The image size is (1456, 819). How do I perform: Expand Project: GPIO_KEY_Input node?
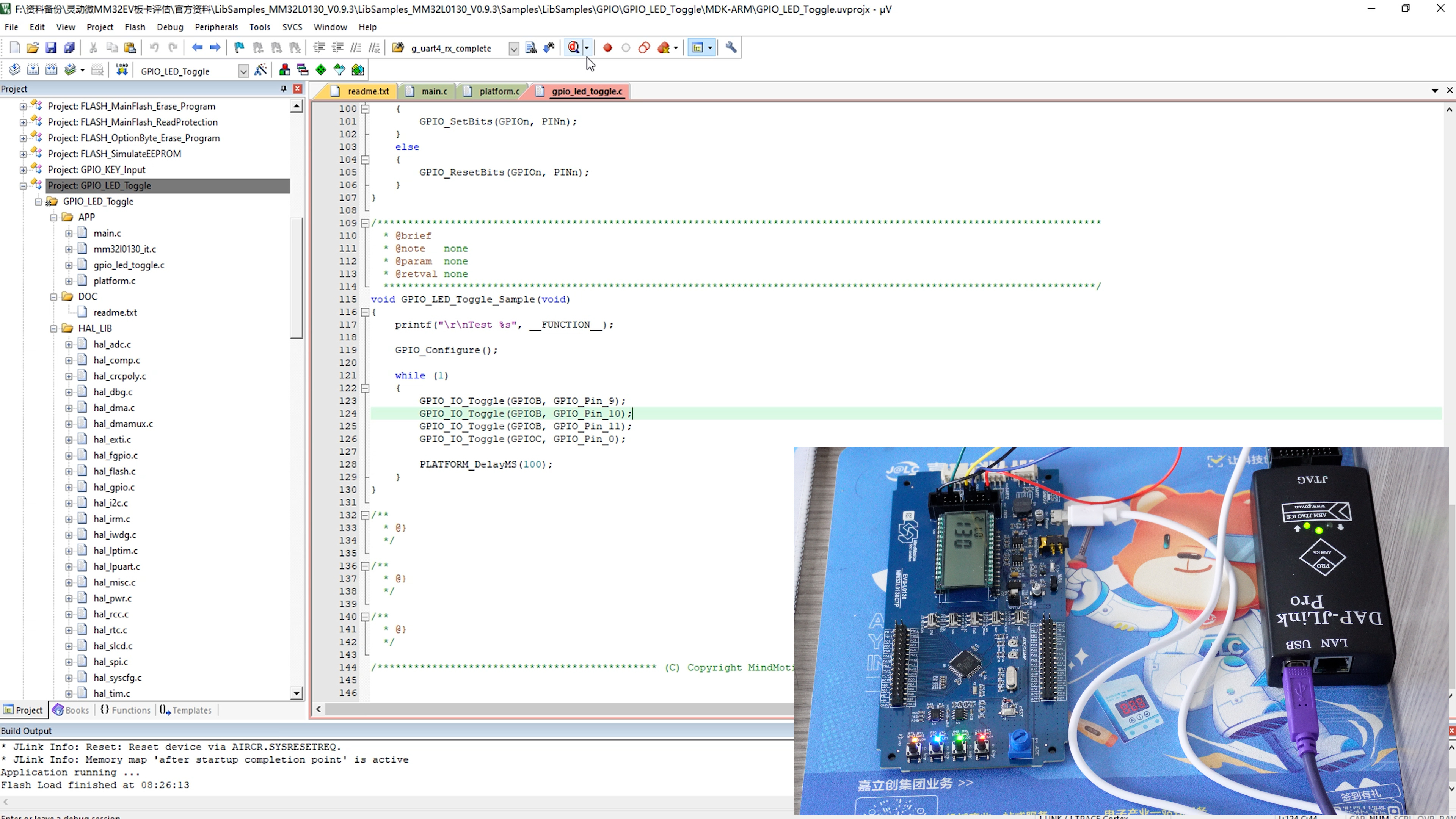pos(23,169)
